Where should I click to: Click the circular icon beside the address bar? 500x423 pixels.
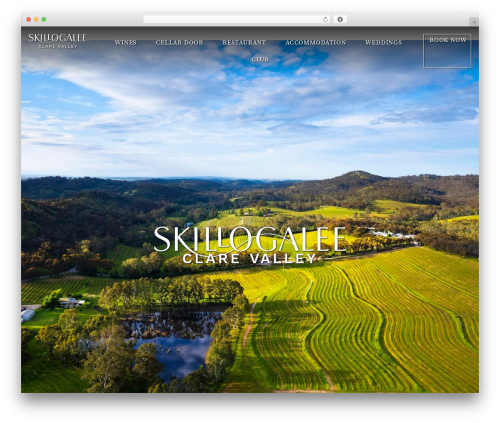[x=340, y=19]
